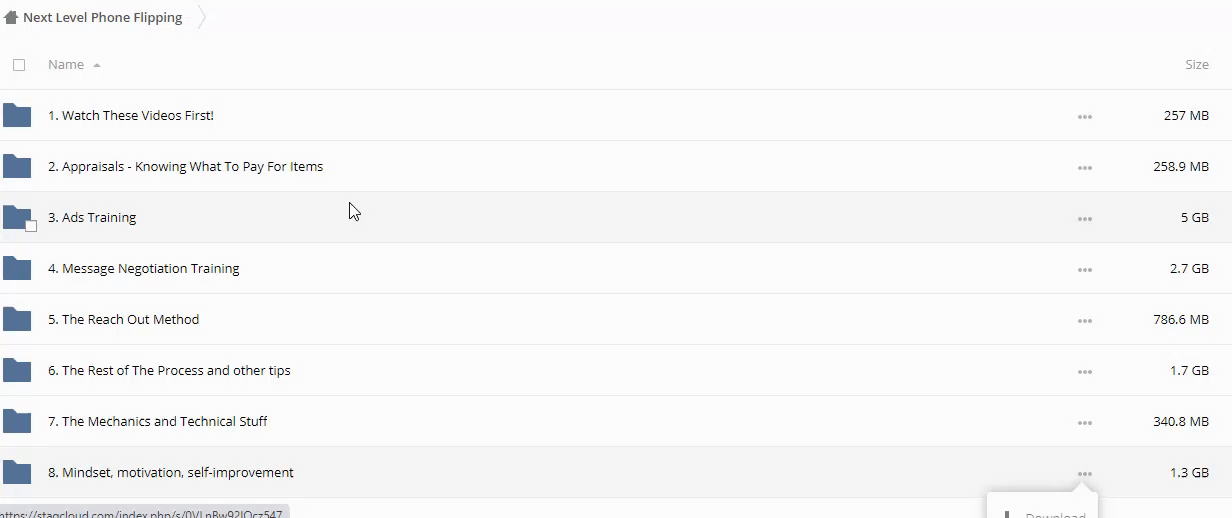This screenshot has width=1232, height=518.
Task: Sort files by the Size column header
Action: (x=1196, y=65)
